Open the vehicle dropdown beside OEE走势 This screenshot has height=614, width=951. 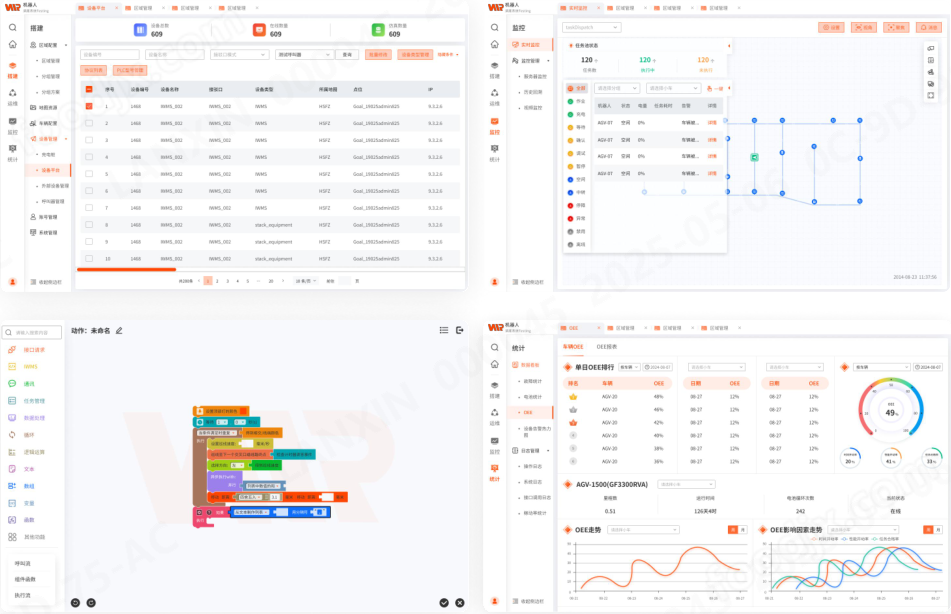pos(644,530)
